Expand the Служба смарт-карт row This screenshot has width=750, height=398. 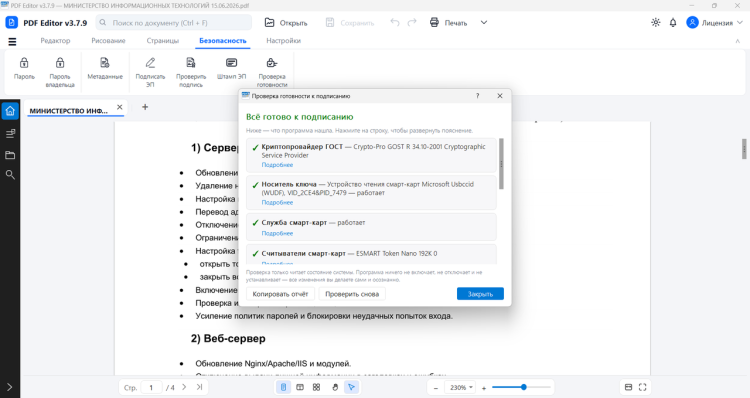[371, 227]
